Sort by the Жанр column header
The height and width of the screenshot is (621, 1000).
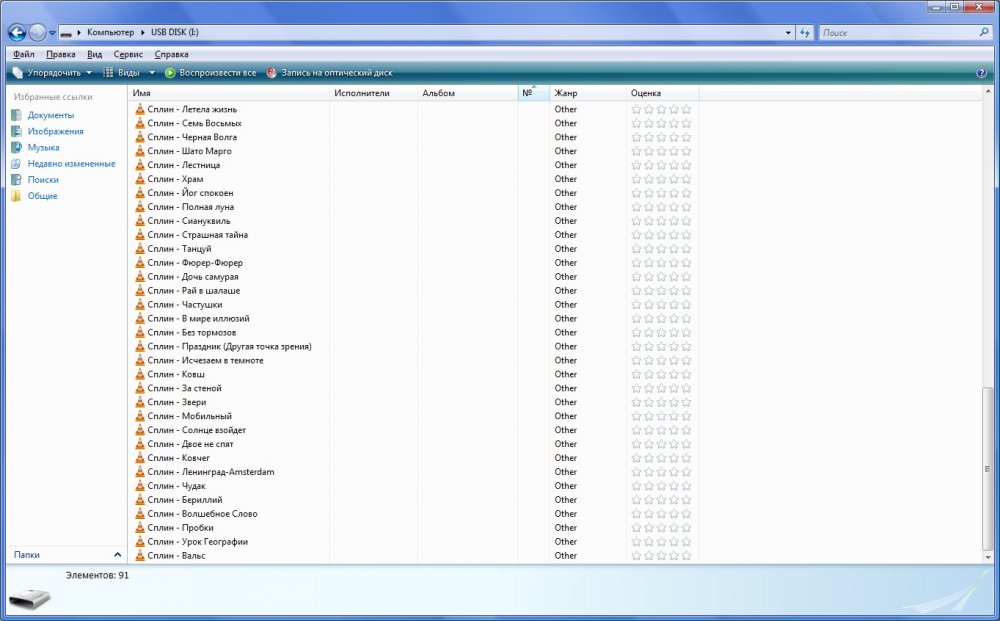point(586,93)
